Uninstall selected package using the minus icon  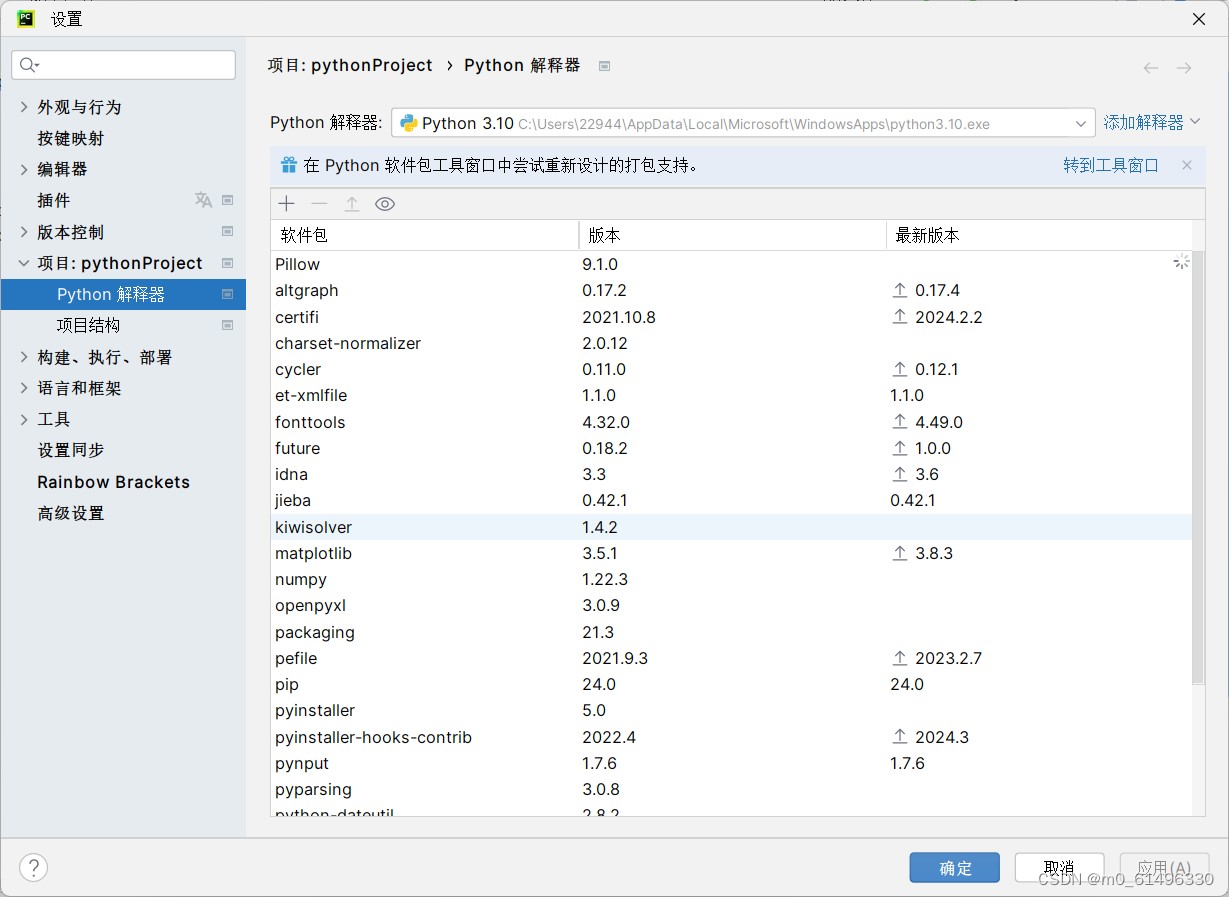click(x=319, y=203)
